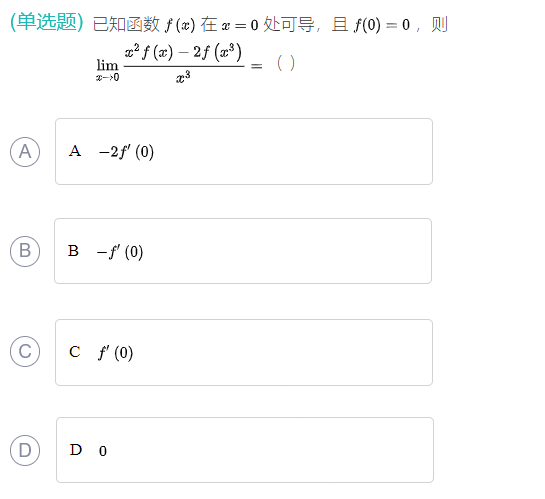Image resolution: width=545 pixels, height=499 pixels.
Task: Click the −f′(0) expression text
Action: pos(120,252)
